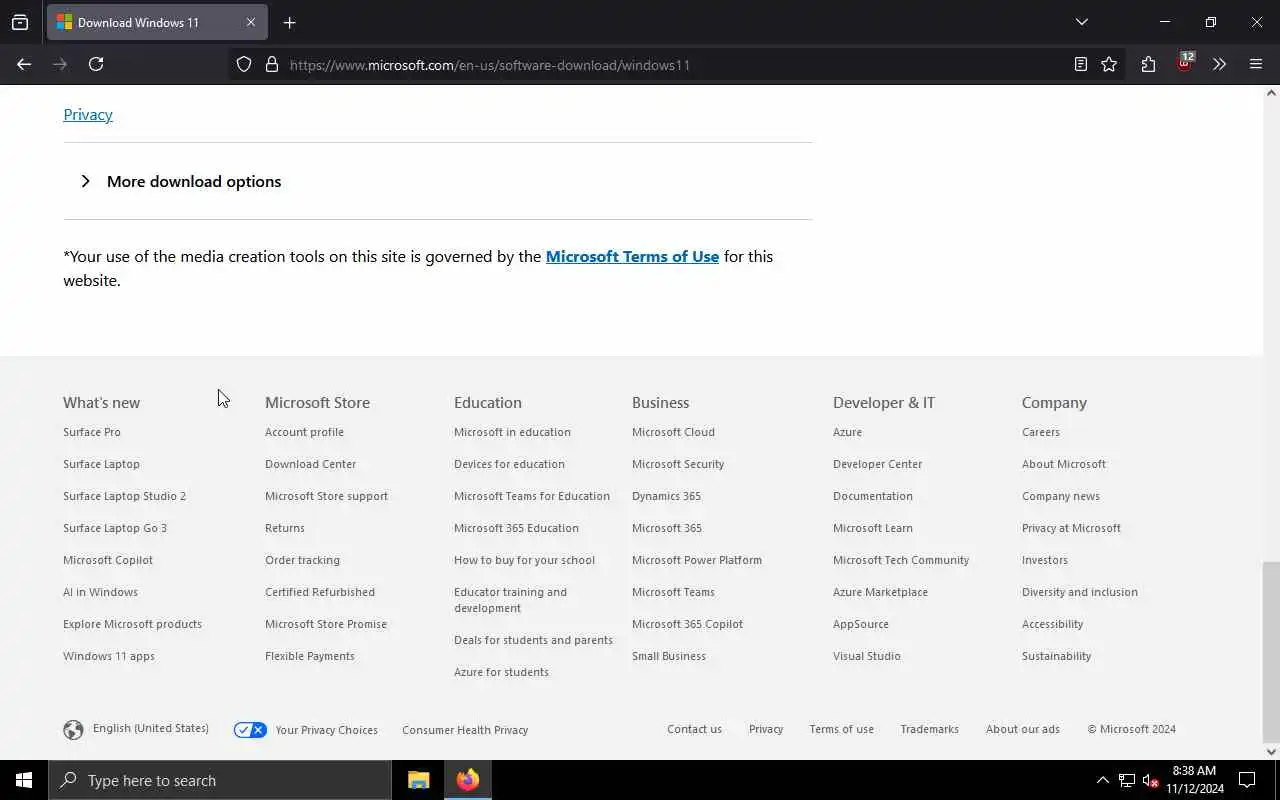Open the clock and date flyout
The width and height of the screenshot is (1280, 800).
tap(1194, 780)
